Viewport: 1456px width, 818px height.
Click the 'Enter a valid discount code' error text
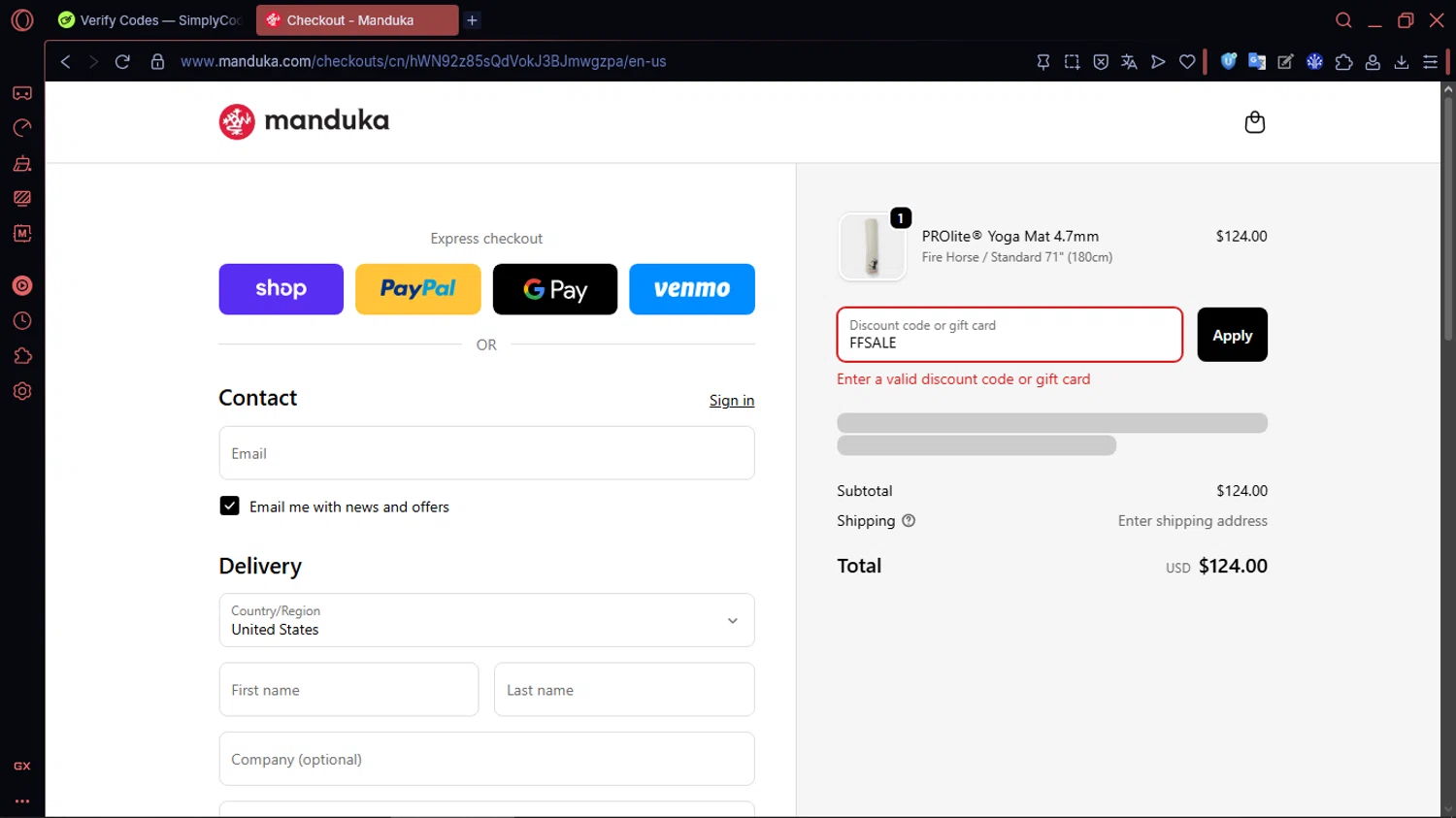[x=963, y=379]
